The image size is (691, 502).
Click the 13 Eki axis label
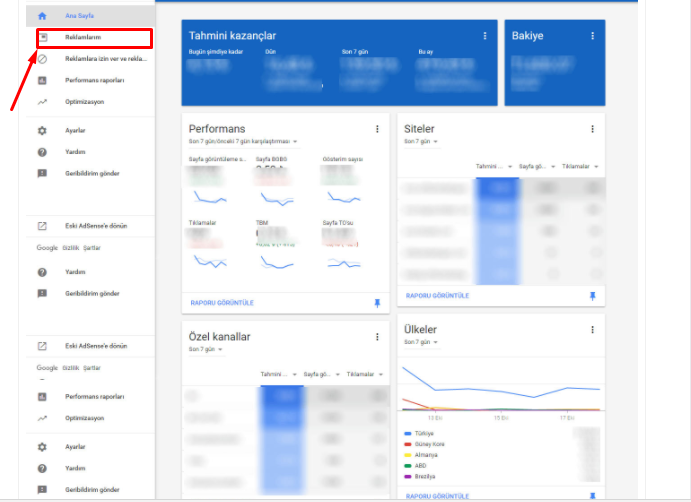pos(435,418)
